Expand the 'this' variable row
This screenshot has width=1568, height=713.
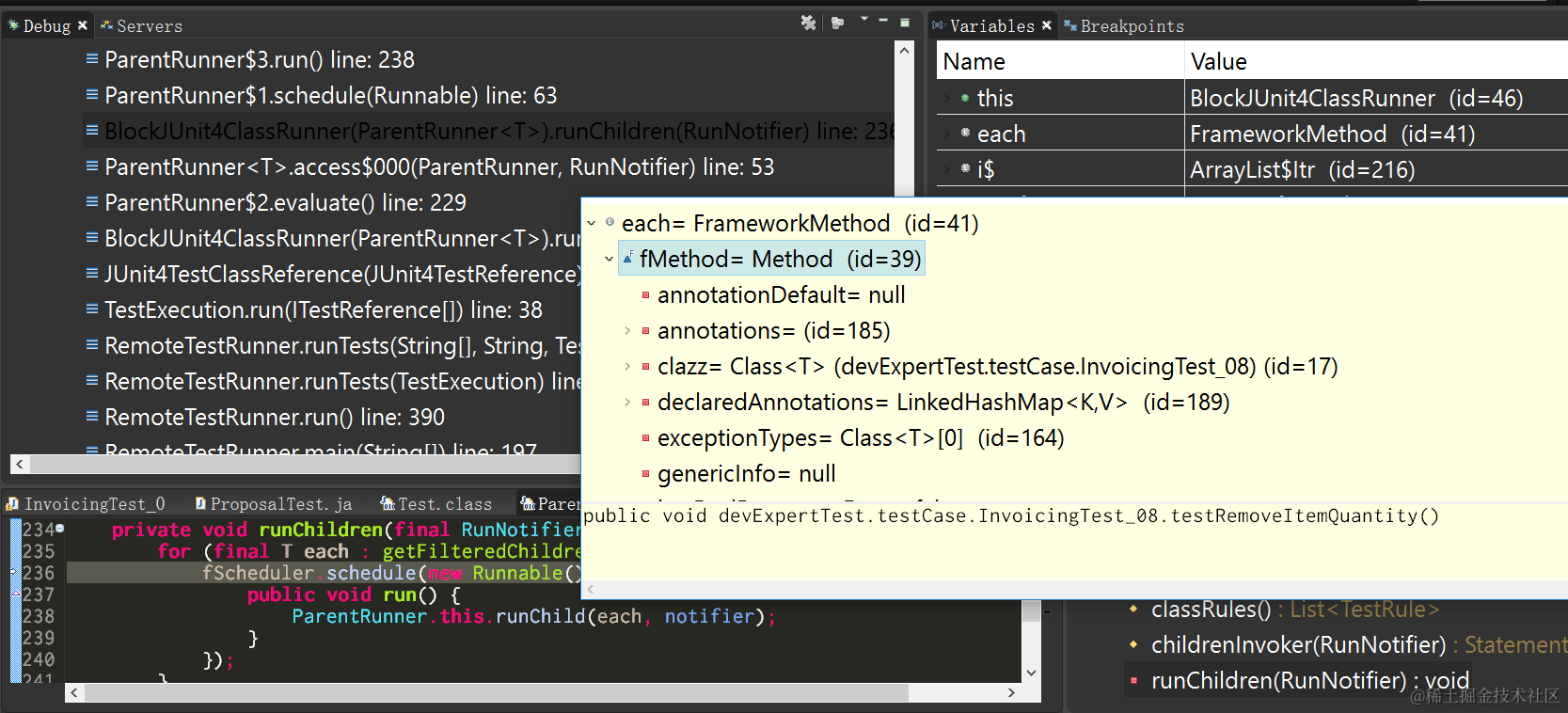(946, 98)
